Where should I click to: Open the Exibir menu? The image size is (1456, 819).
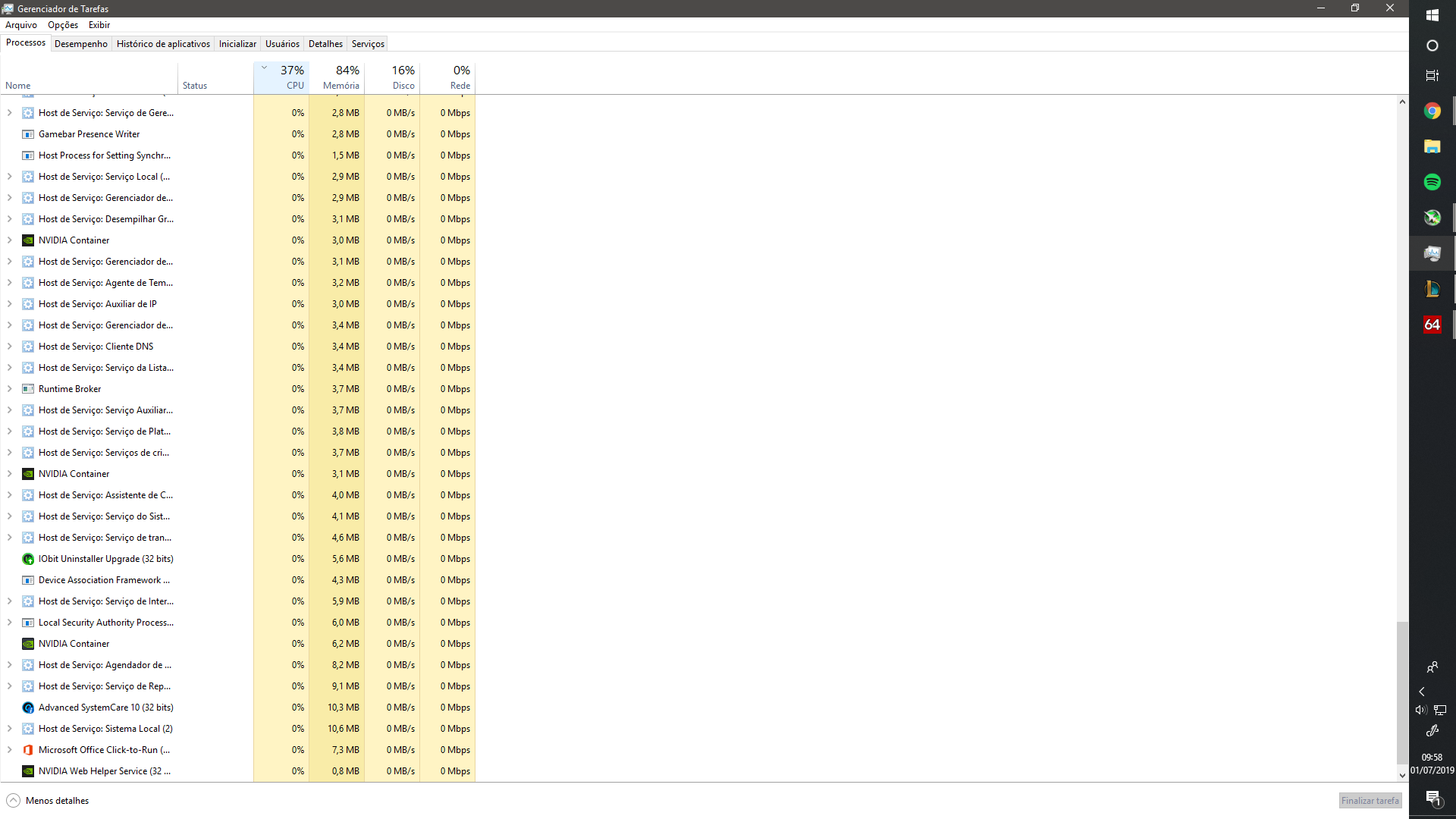click(x=99, y=25)
